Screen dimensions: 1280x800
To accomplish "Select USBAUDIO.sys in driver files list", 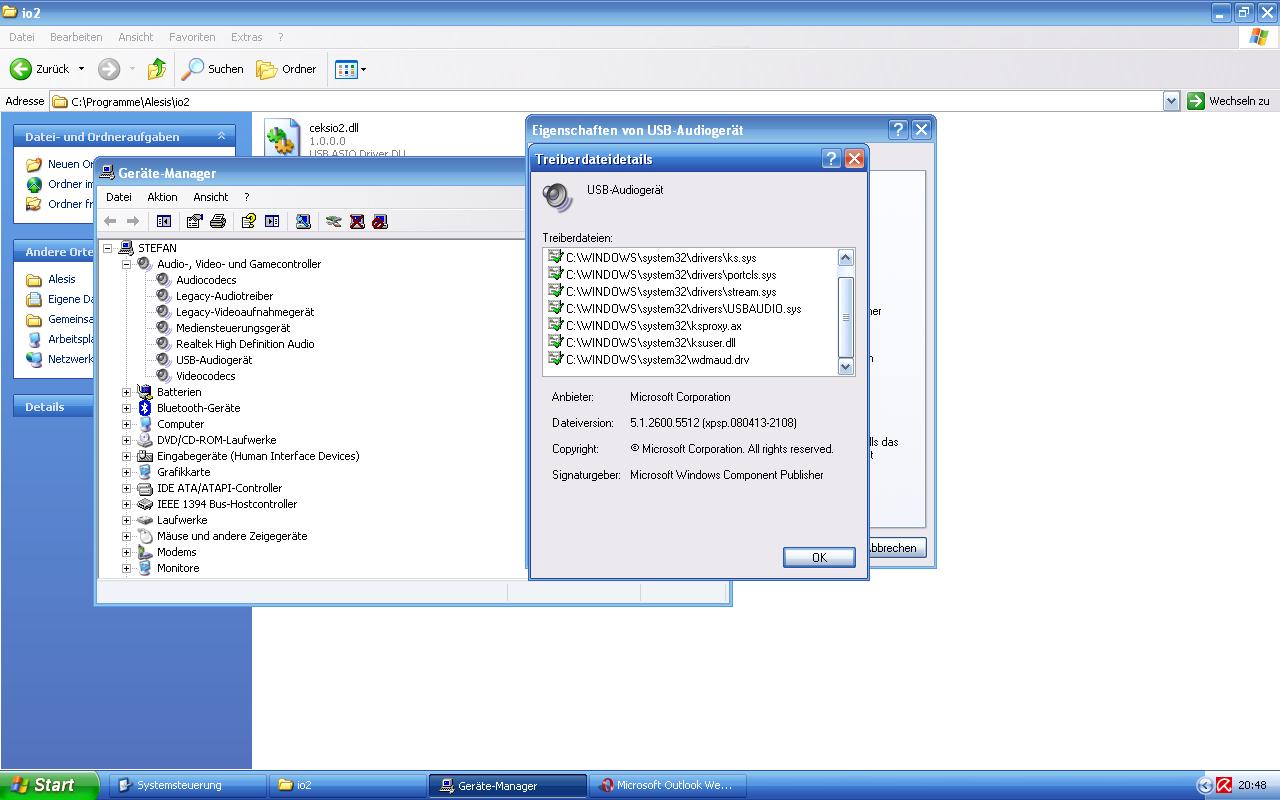I will (683, 309).
